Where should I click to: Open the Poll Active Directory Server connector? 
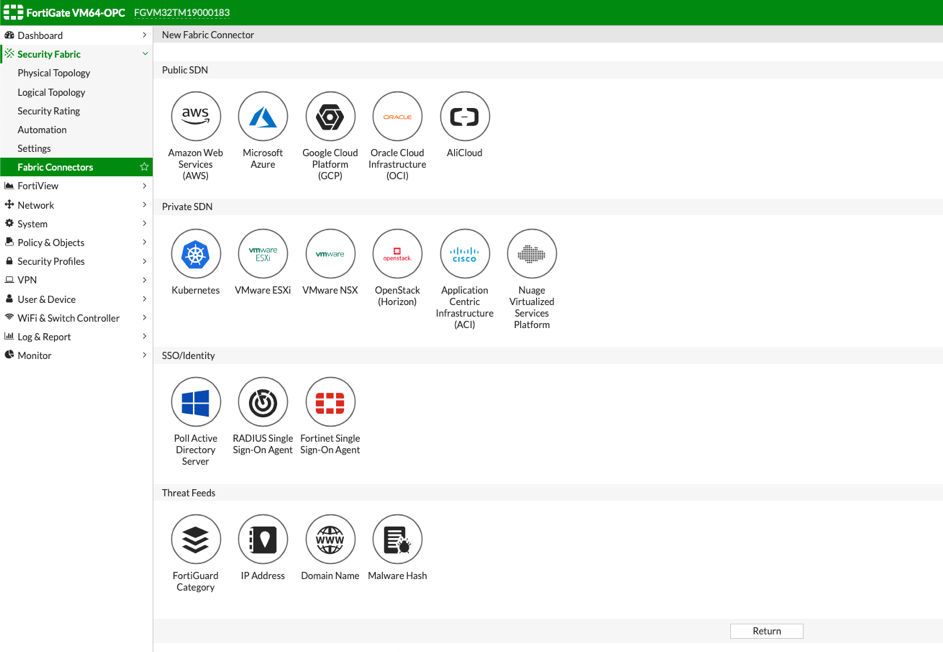pos(195,401)
